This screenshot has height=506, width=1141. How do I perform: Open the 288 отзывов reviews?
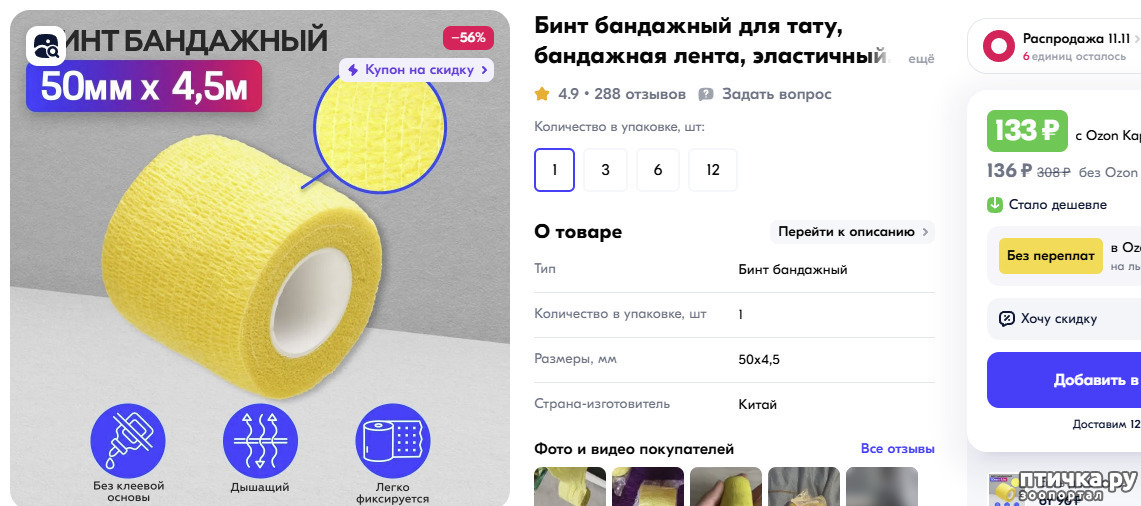click(x=640, y=94)
